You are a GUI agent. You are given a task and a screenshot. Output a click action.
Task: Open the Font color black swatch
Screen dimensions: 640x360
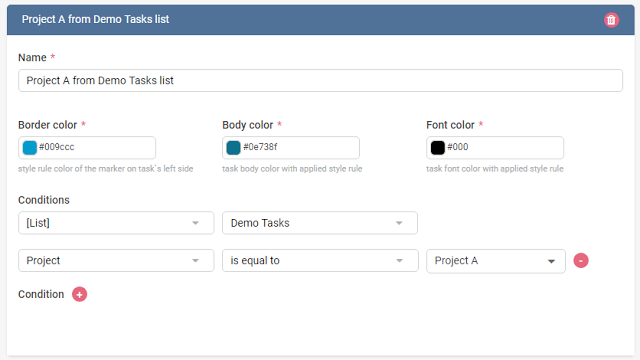click(438, 147)
